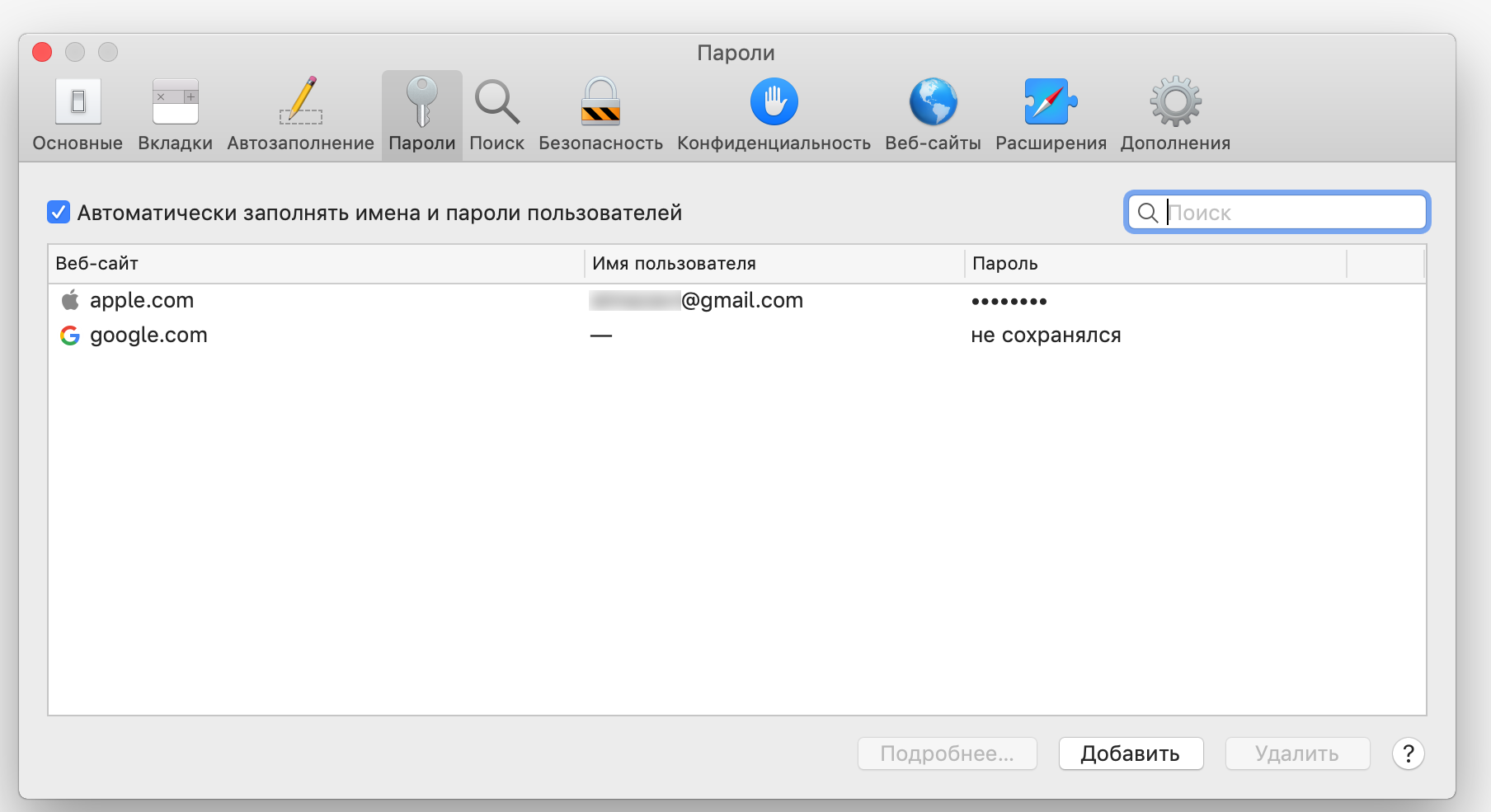Screen dimensions: 1491x812
Task: Open the Дополнения gear icon
Action: pos(1175,102)
